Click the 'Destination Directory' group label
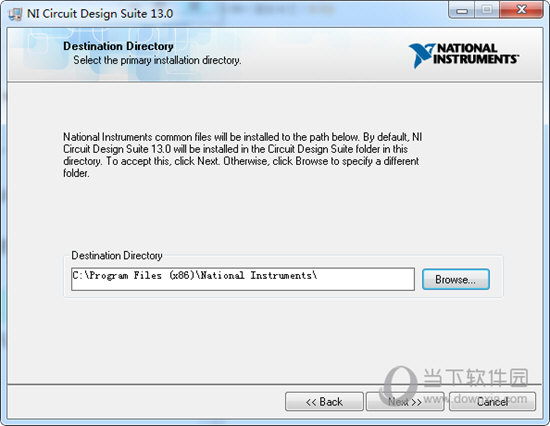This screenshot has width=550, height=426. tap(117, 255)
